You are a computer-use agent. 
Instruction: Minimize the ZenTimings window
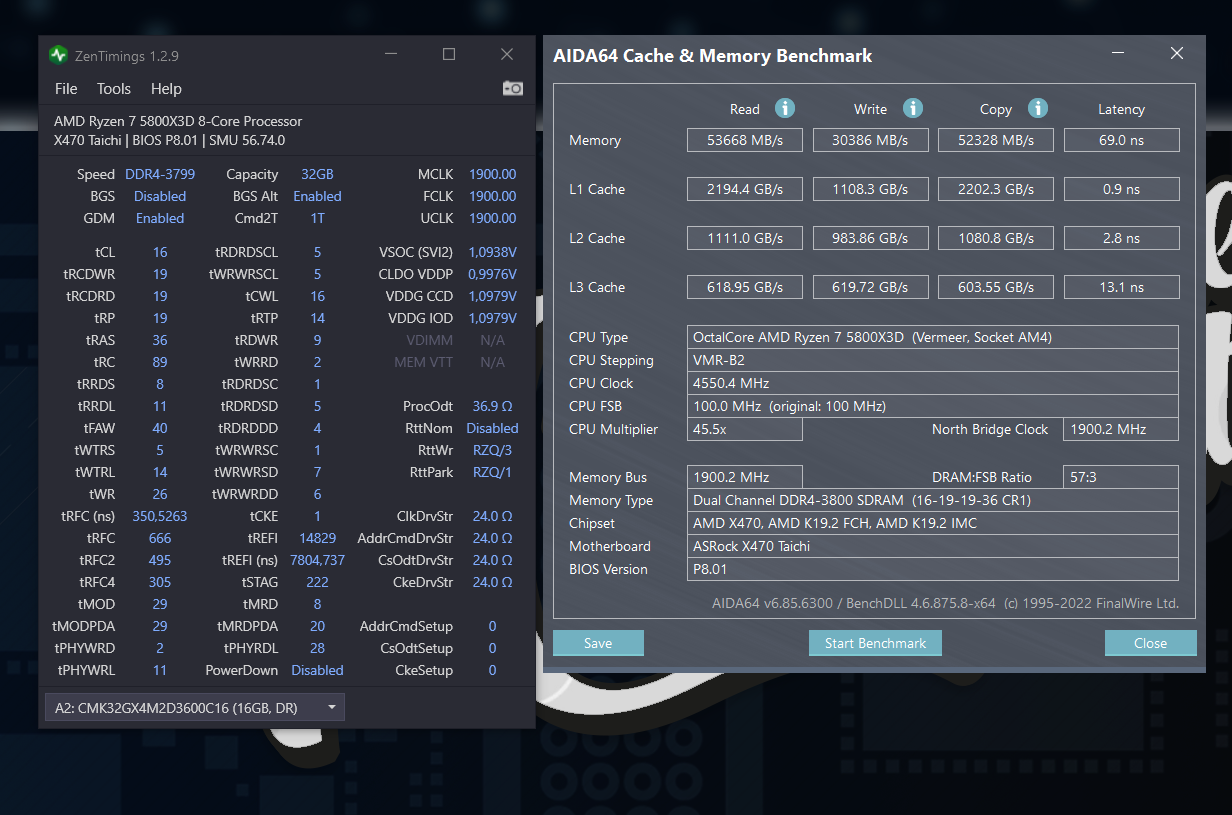coord(391,55)
